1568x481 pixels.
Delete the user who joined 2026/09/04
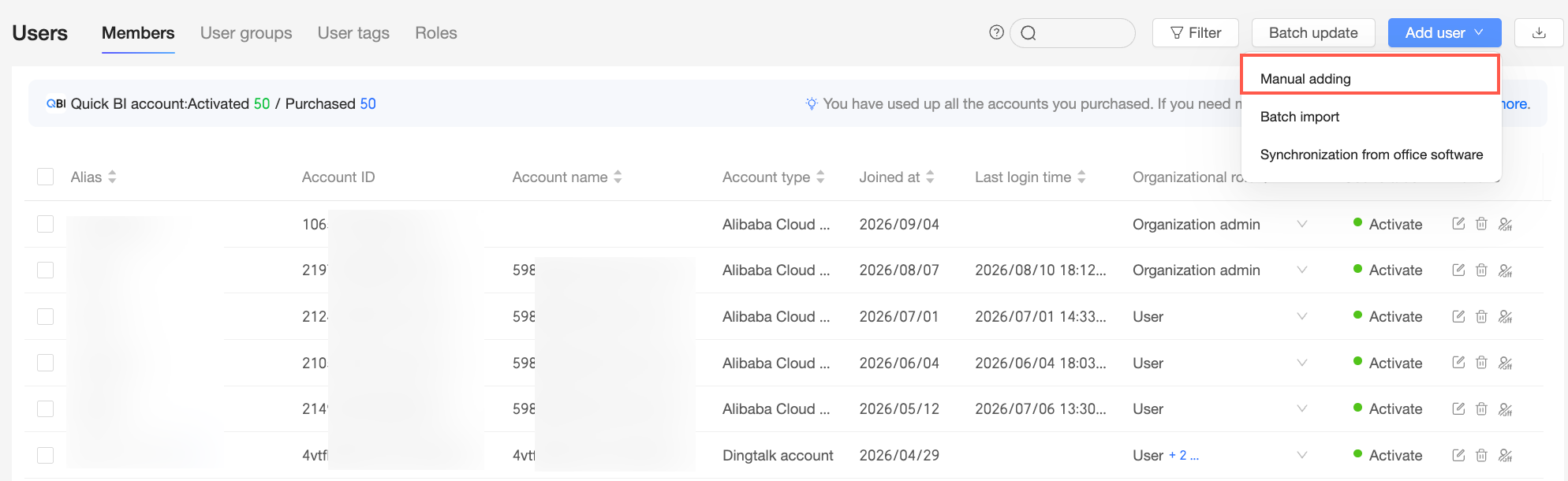tap(1481, 224)
